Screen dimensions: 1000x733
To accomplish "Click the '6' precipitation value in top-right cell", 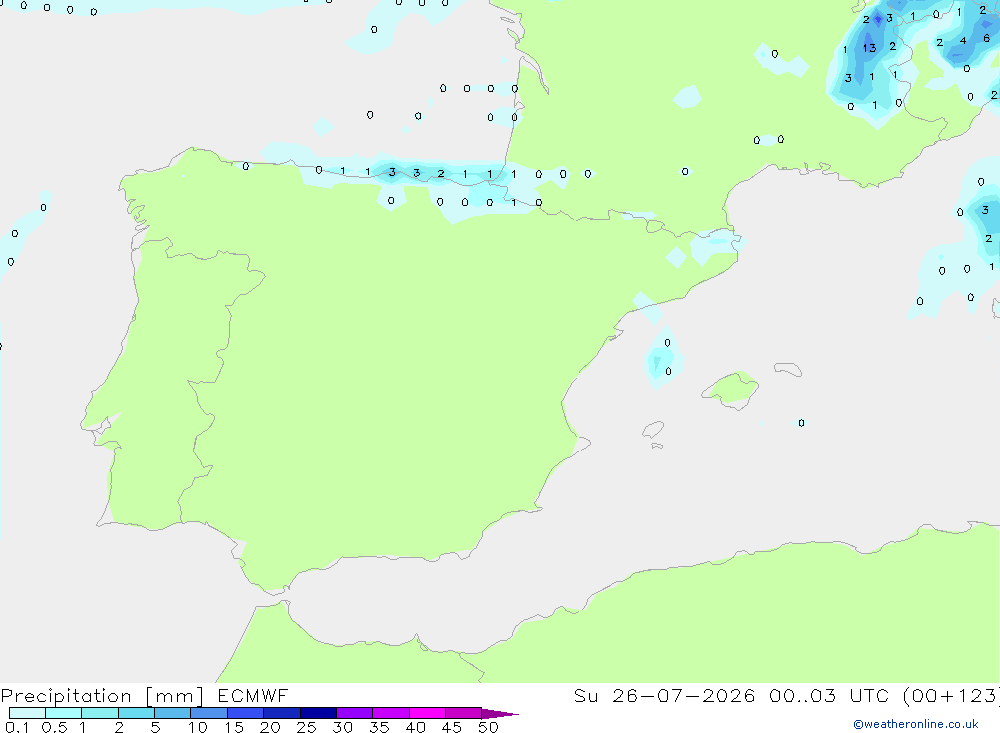I will (987, 38).
